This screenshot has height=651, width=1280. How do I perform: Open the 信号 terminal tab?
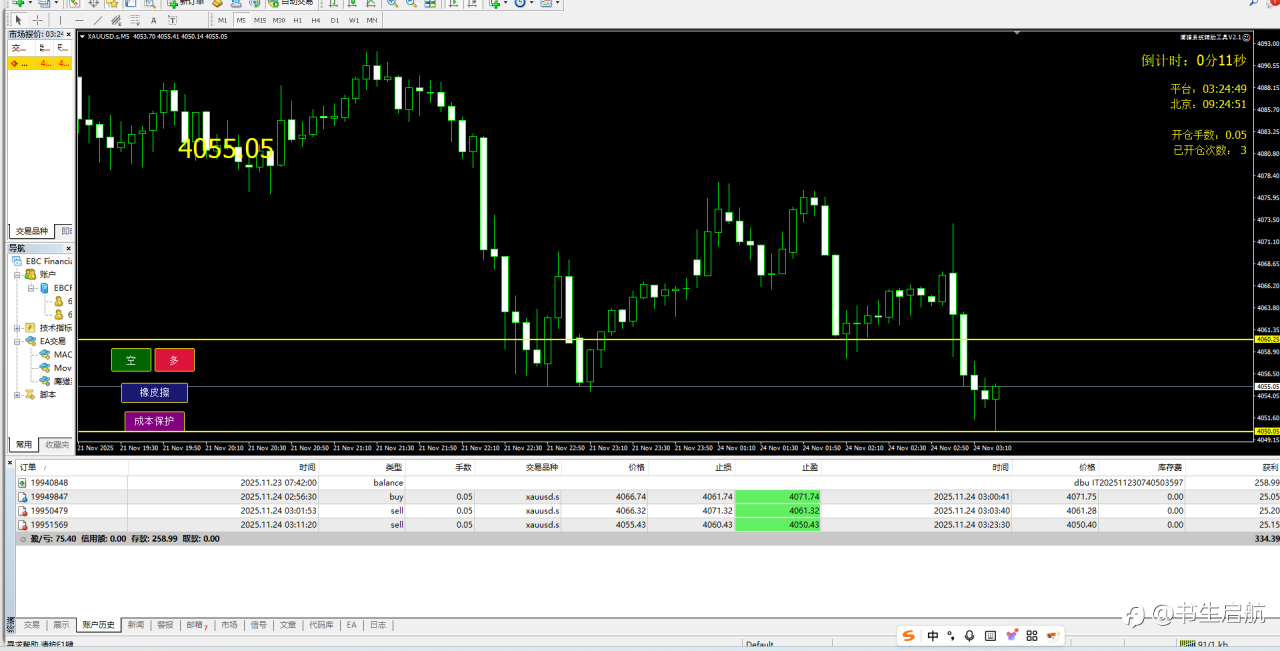point(258,625)
